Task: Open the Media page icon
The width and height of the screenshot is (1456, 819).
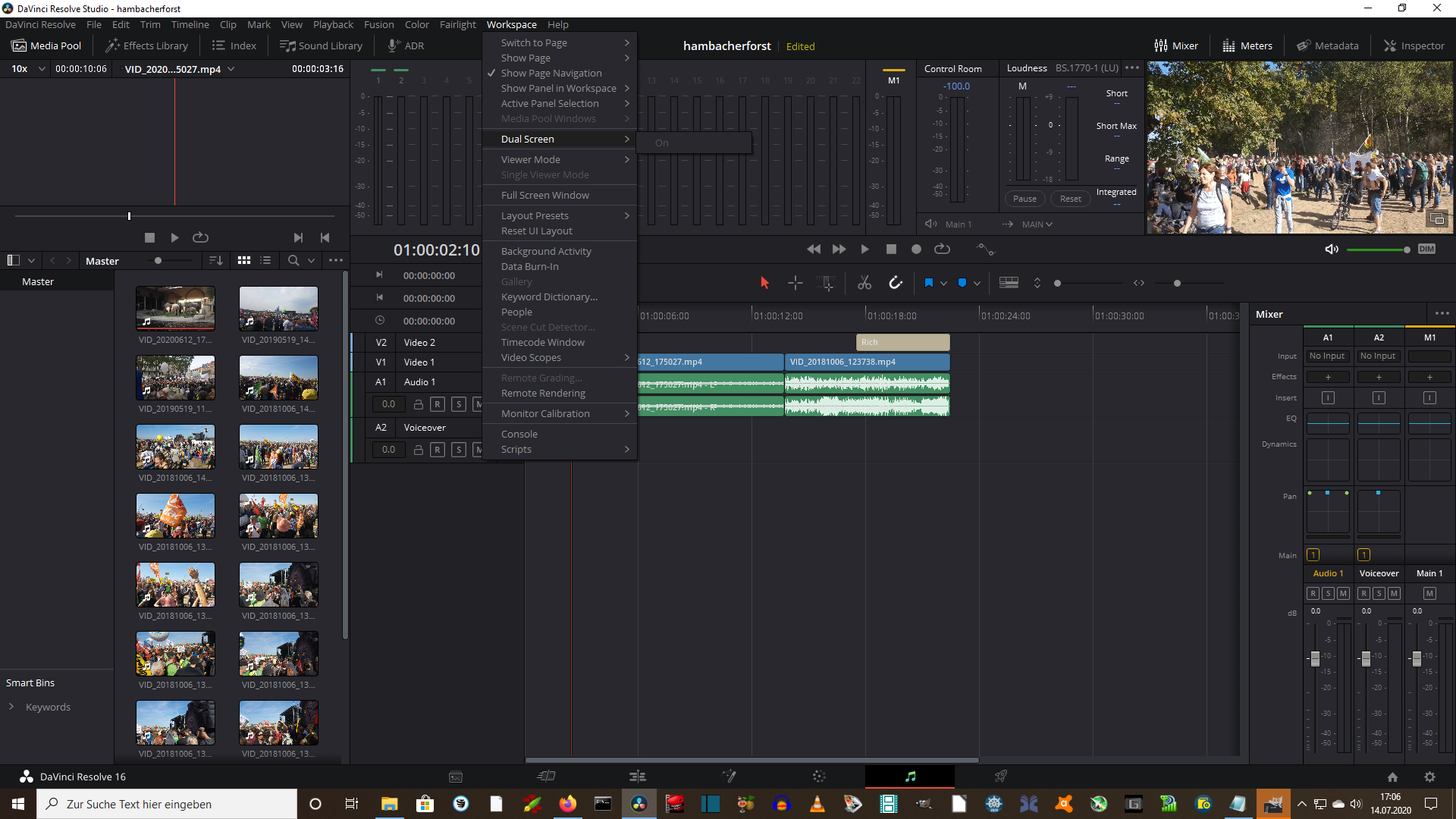Action: (x=456, y=777)
